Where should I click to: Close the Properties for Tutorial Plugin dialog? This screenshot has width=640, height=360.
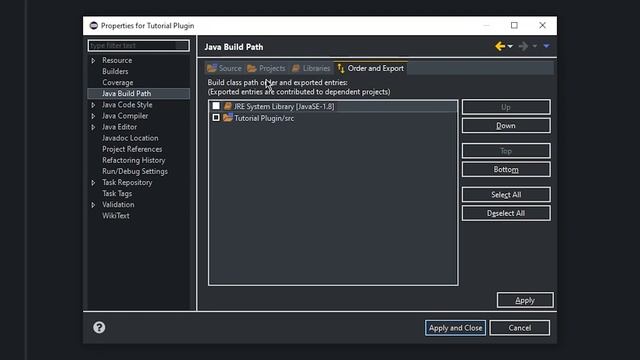(x=542, y=25)
